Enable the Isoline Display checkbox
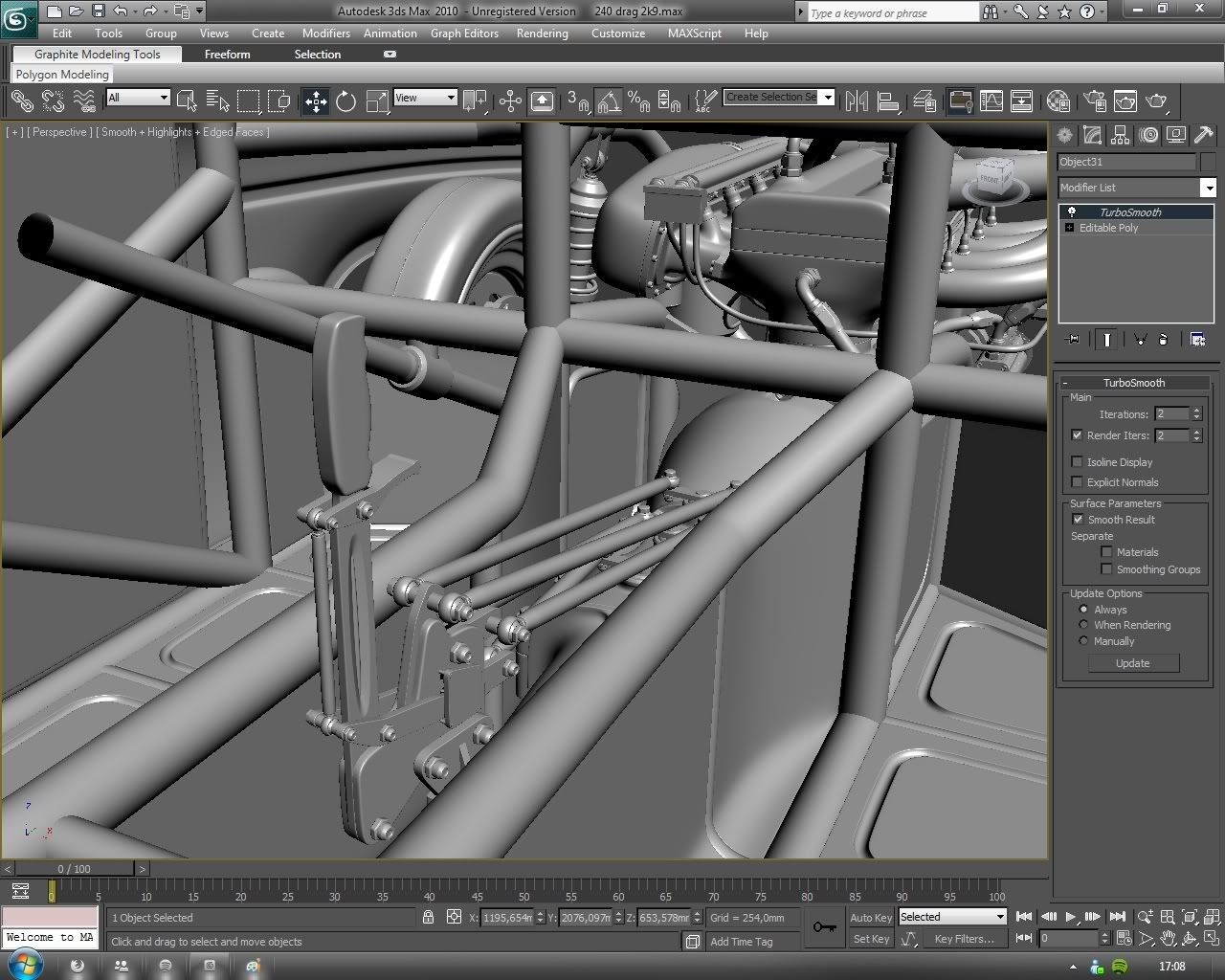The image size is (1225, 980). pos(1077,462)
